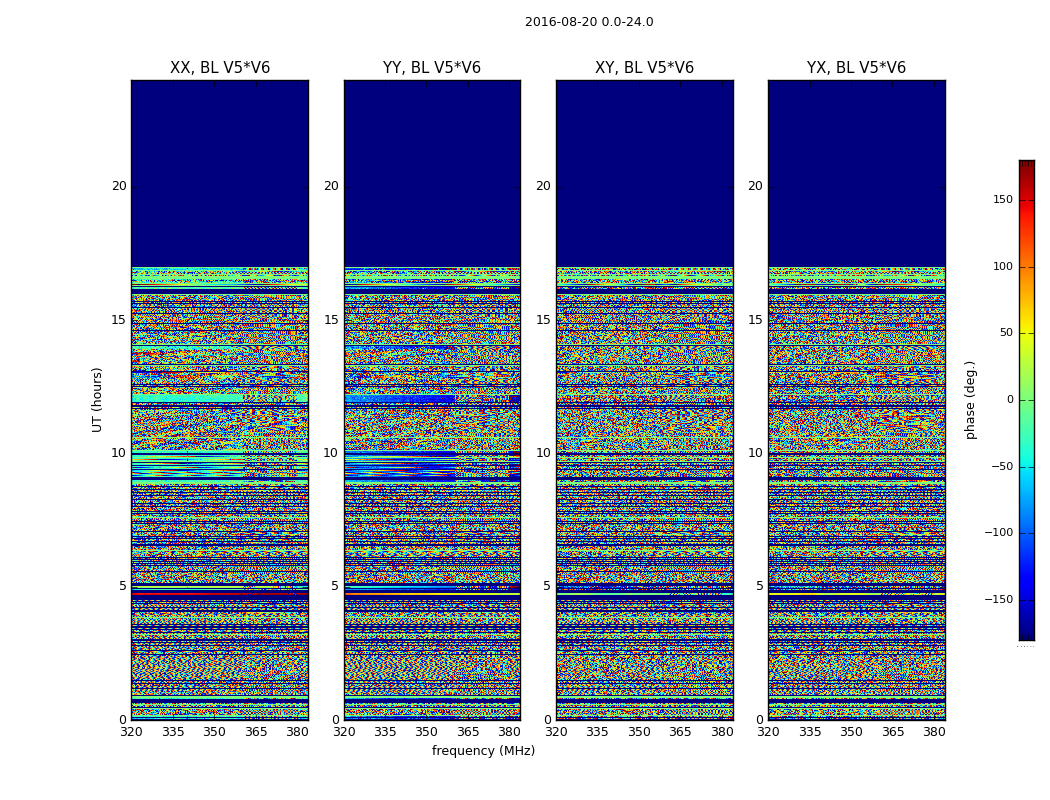Click colorbar tick label 150
The image size is (1050, 800).
(1003, 199)
